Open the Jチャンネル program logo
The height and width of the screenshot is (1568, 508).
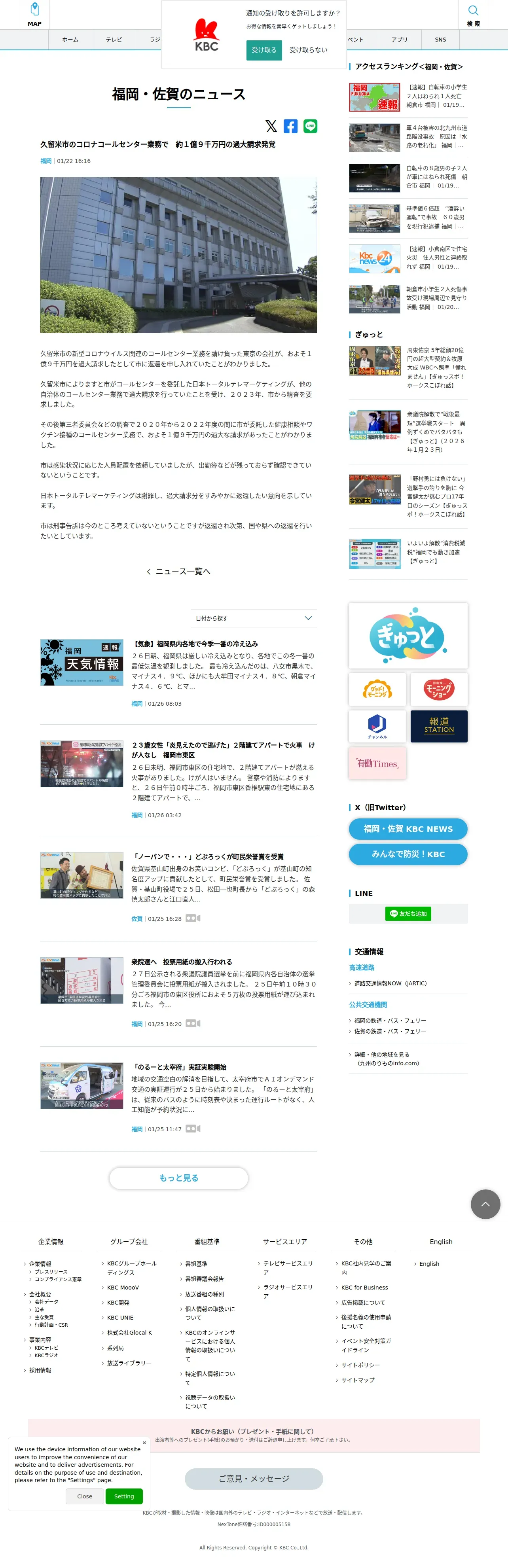pos(377,726)
